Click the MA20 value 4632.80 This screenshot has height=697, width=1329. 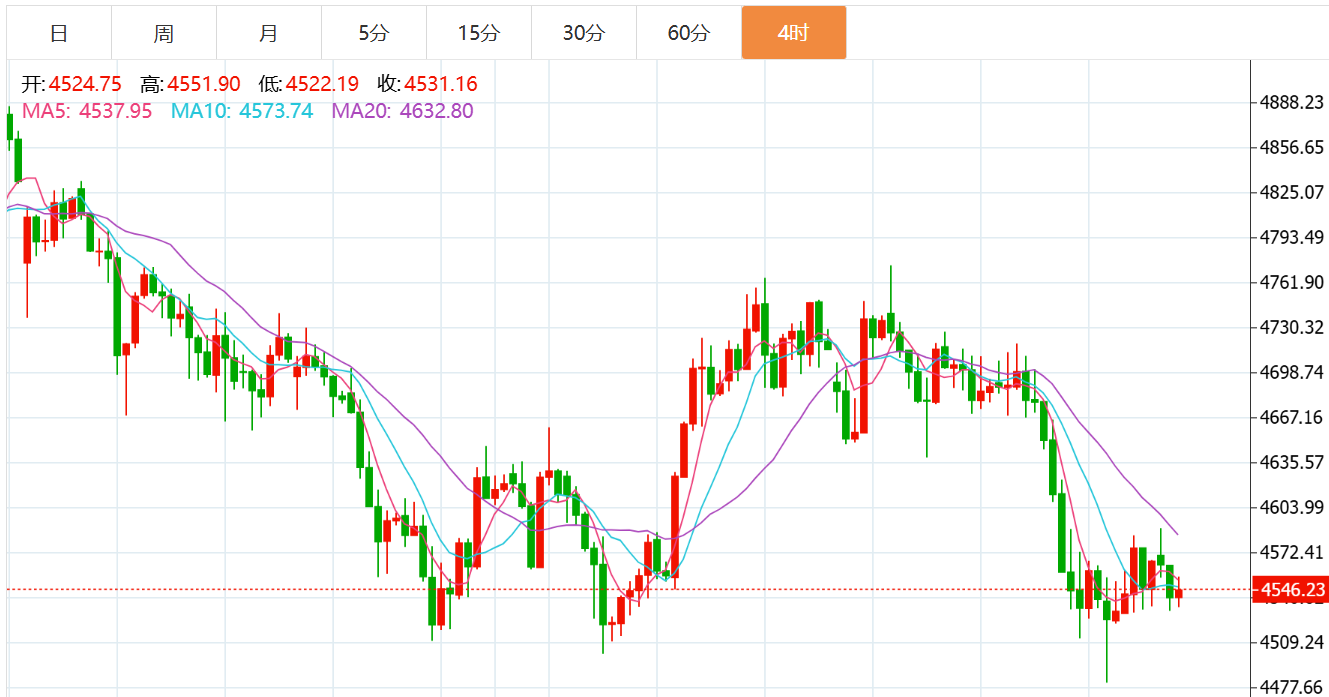[x=436, y=111]
